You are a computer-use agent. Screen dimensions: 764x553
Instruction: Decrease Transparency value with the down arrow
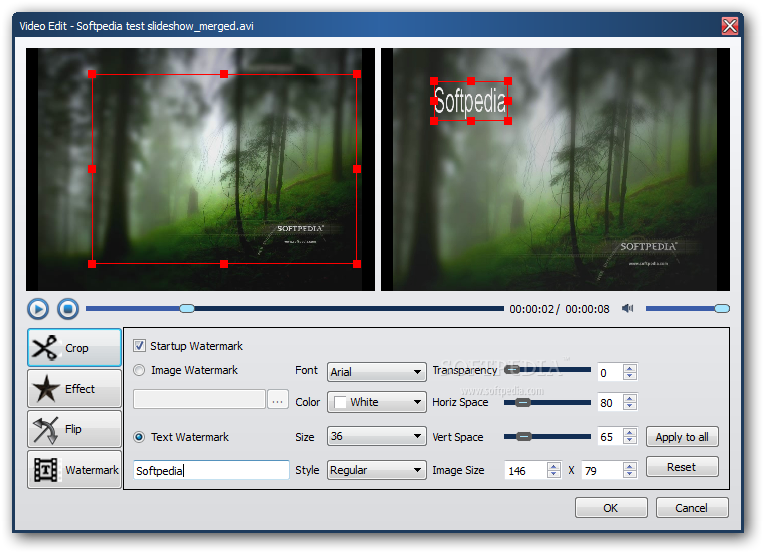click(630, 376)
